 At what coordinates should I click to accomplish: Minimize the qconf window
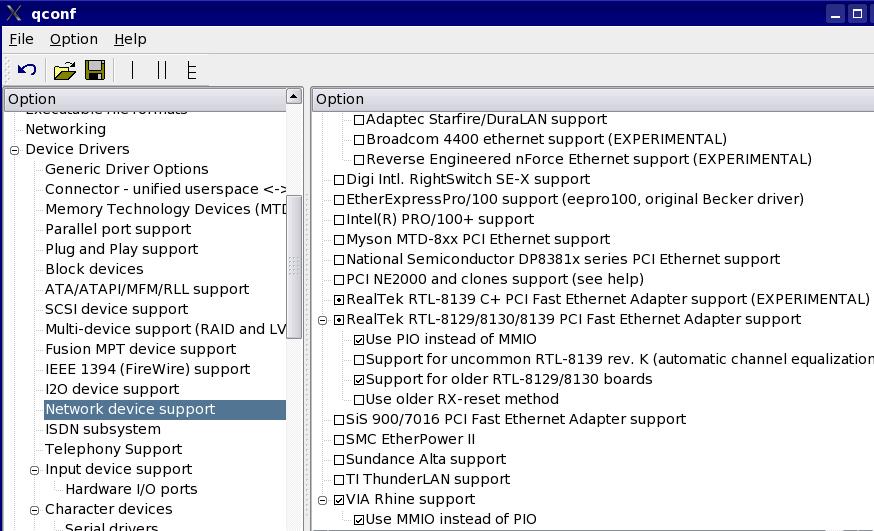[835, 13]
